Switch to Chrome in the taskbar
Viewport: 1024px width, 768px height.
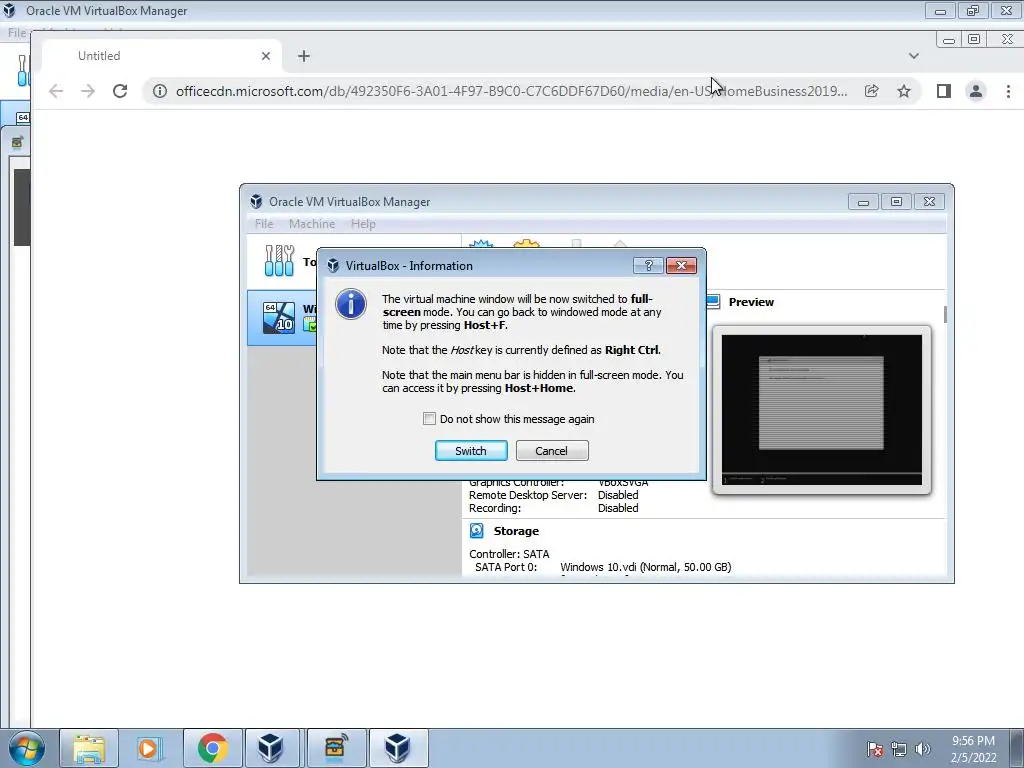tap(212, 748)
